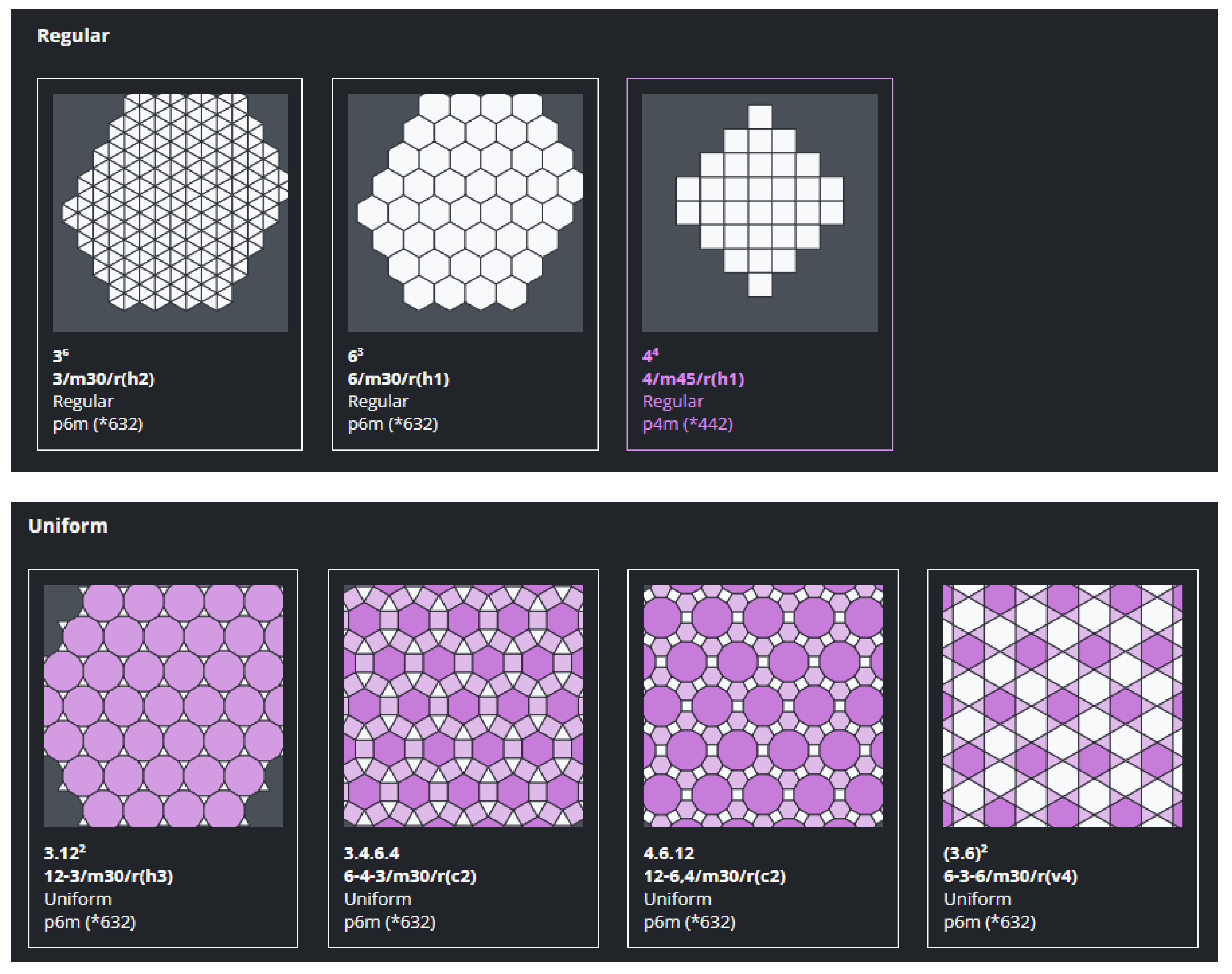Select the 6-3-6/m30/r(v4) notation label

(x=1010, y=876)
